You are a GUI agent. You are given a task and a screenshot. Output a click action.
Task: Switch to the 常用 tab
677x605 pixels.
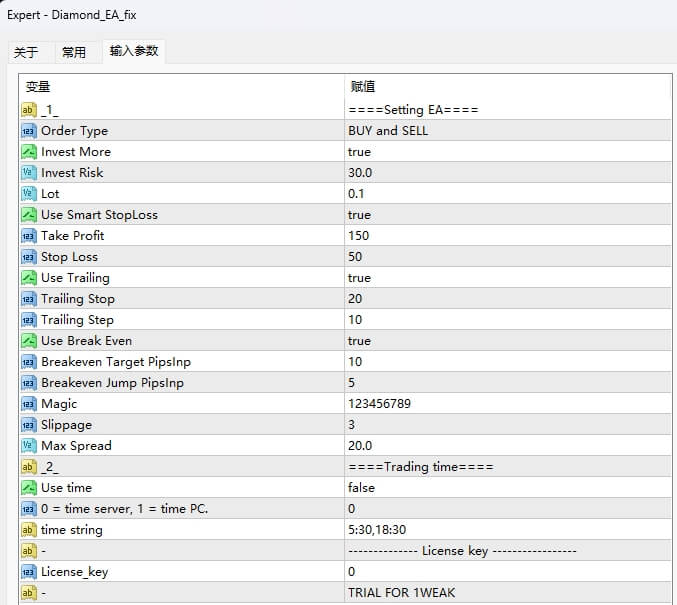click(74, 52)
